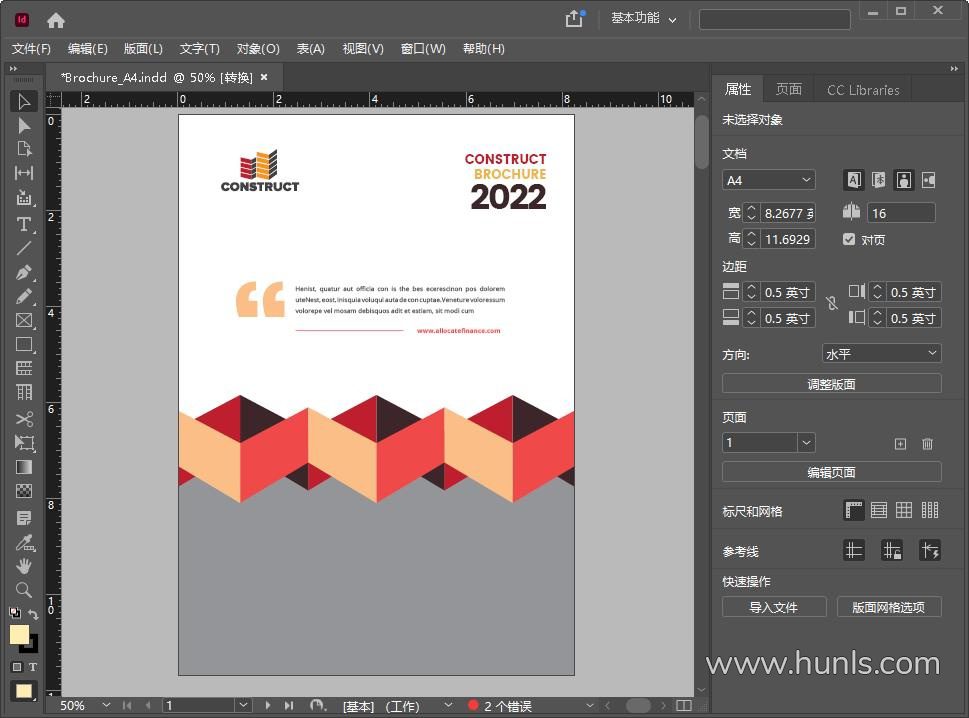The height and width of the screenshot is (718, 969).
Task: Select the Direct Selection arrow tool
Action: point(24,125)
